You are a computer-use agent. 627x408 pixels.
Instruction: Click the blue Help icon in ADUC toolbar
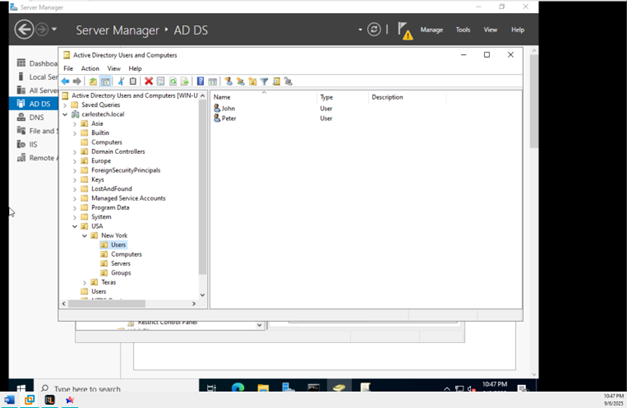point(200,82)
